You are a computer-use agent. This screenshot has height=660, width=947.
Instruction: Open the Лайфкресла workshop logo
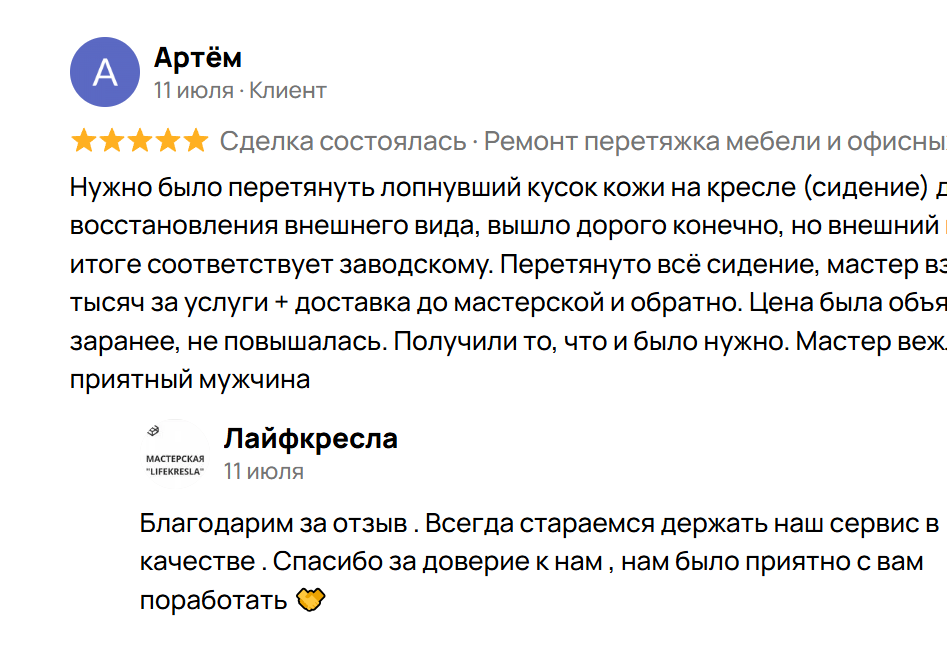pos(173,453)
